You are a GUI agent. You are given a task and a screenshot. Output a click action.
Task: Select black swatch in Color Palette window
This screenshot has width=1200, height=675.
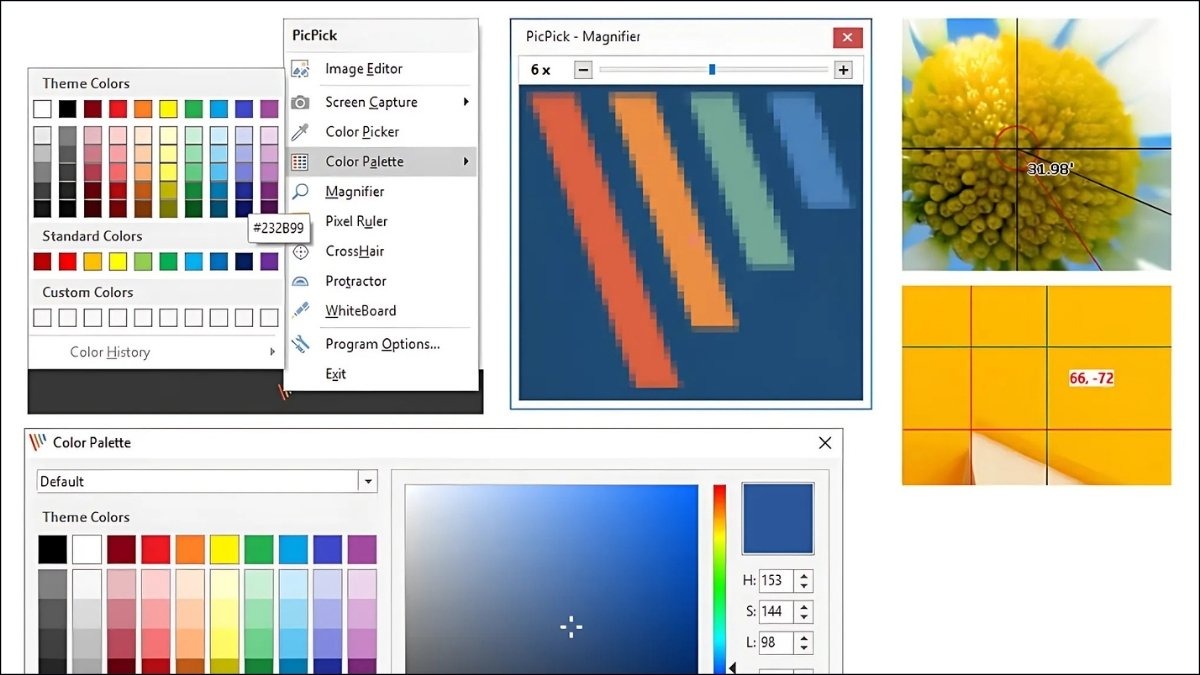click(53, 549)
